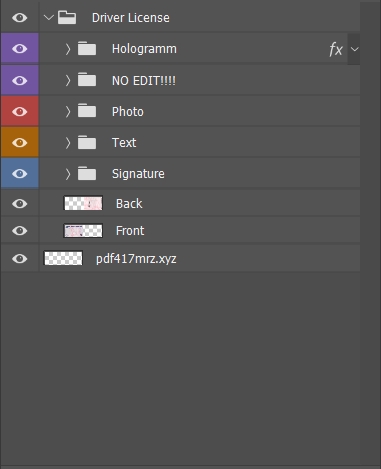Expand the effects list arrow next to fx

354,49
